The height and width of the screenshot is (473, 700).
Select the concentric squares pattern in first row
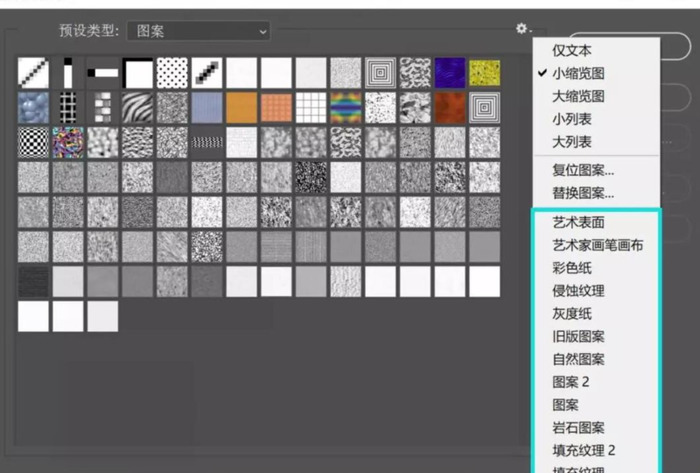[x=380, y=73]
